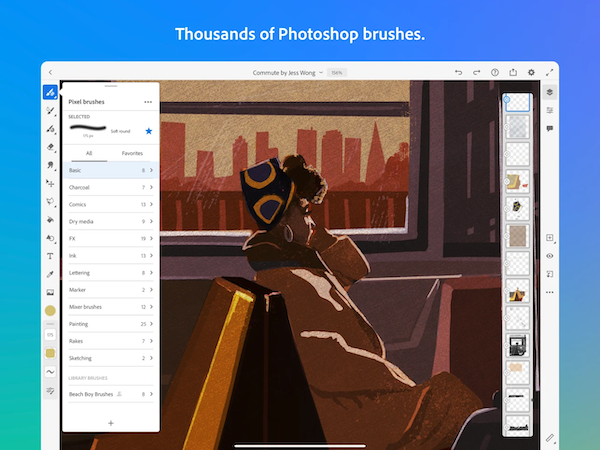This screenshot has height=450, width=600.
Task: Add a new layer with plus icon
Action: [550, 238]
